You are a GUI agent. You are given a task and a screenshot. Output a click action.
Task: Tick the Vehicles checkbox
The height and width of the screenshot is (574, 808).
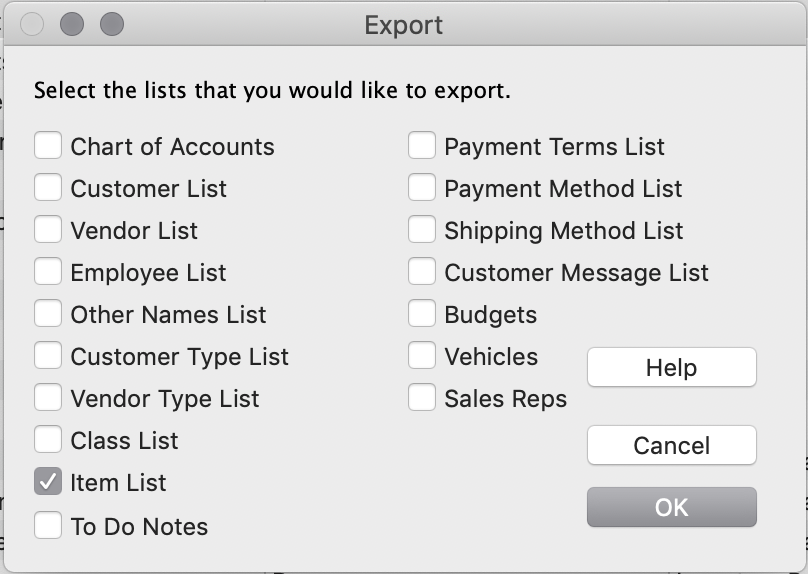click(x=422, y=355)
